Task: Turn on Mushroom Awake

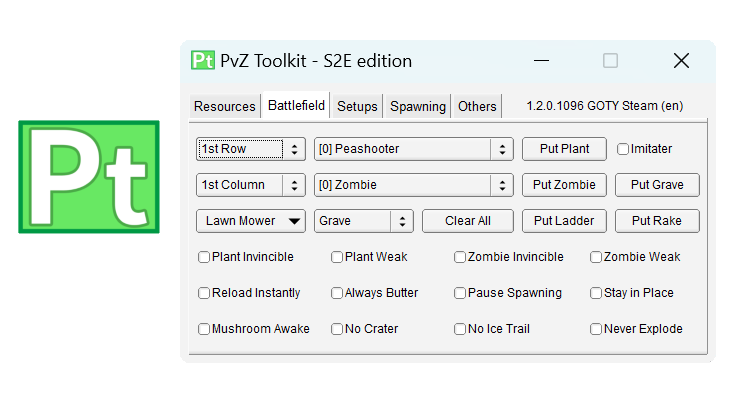Action: point(204,329)
